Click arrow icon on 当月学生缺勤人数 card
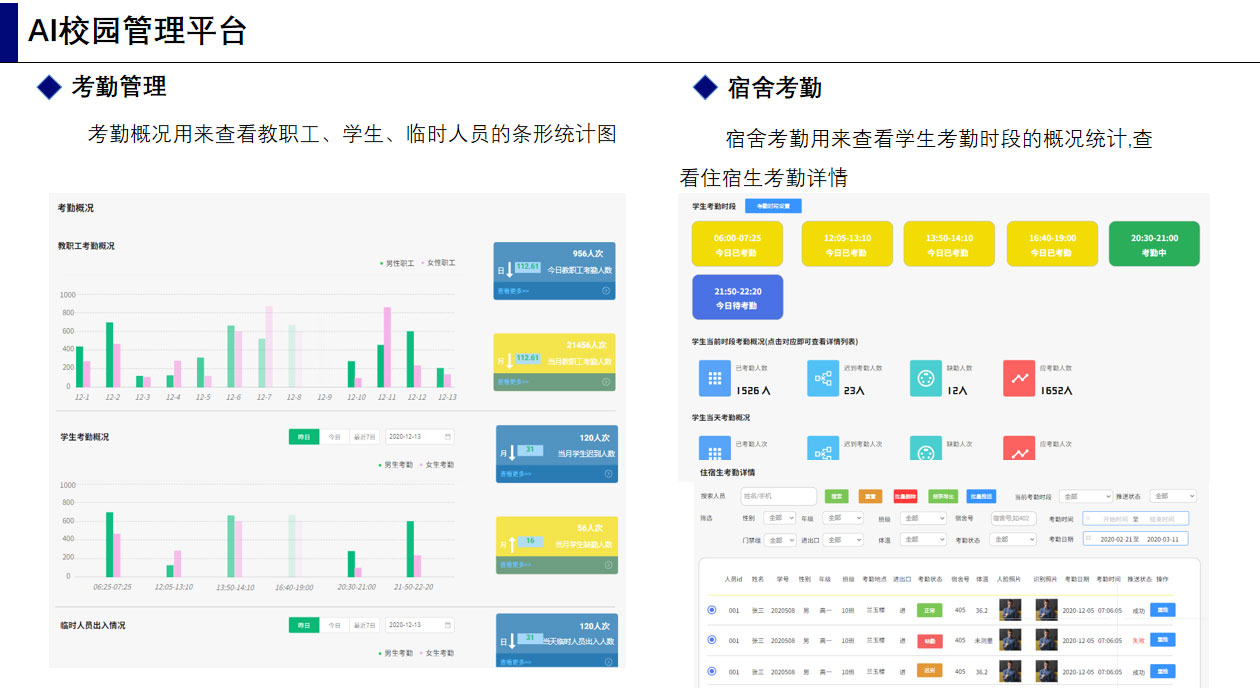Screen dimensions: 1260x700 (608, 565)
